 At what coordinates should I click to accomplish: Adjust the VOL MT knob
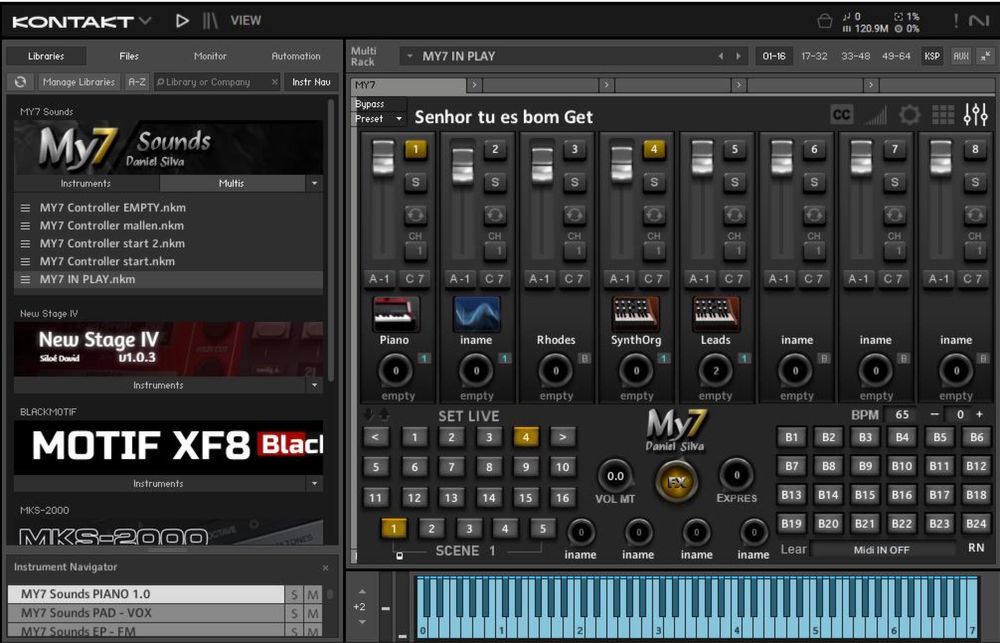(x=615, y=476)
